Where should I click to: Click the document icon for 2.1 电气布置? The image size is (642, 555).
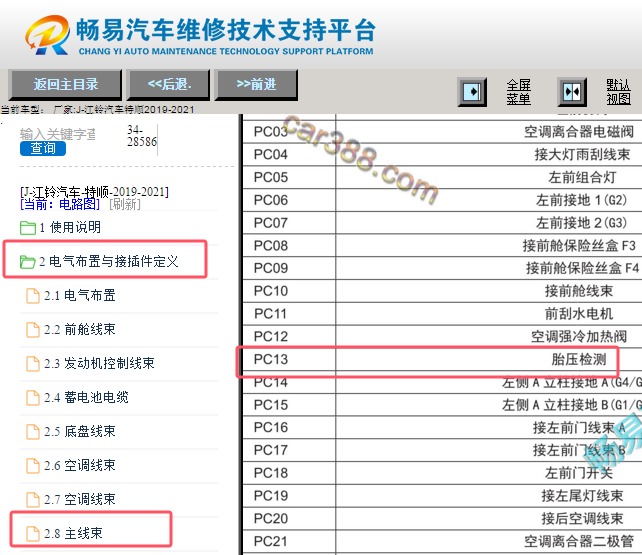[x=33, y=296]
